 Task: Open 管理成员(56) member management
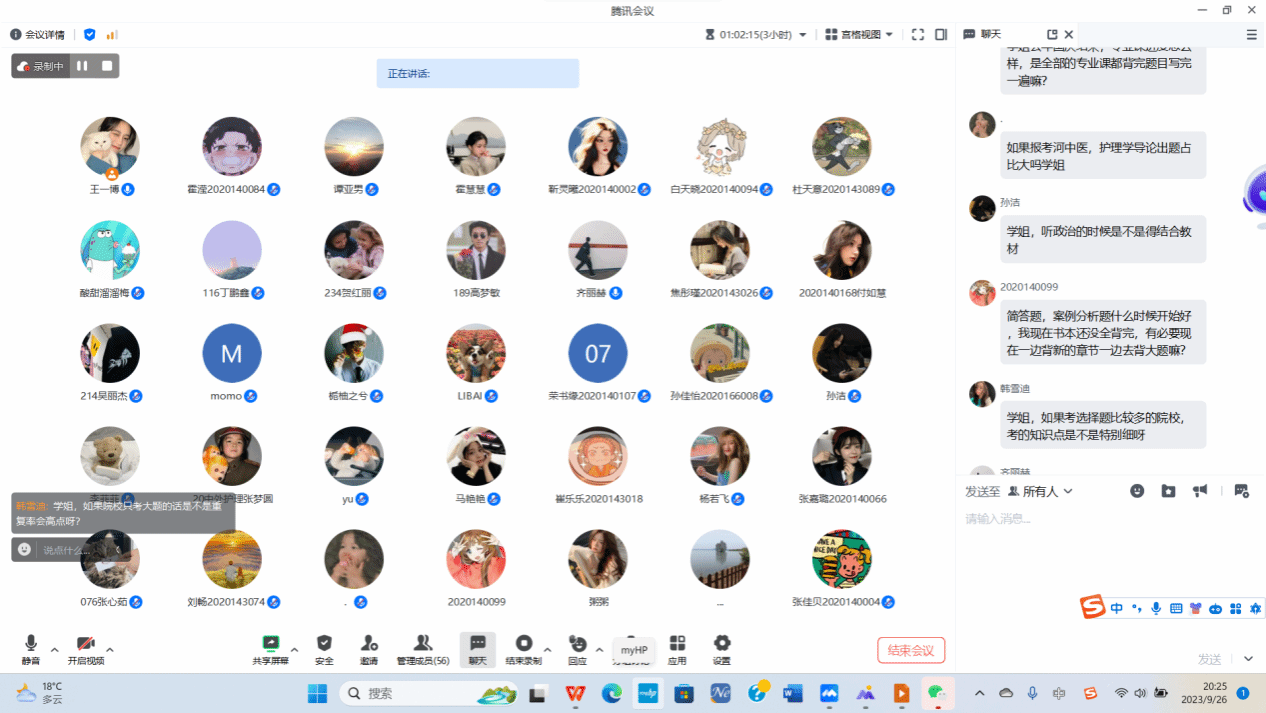[x=423, y=645]
